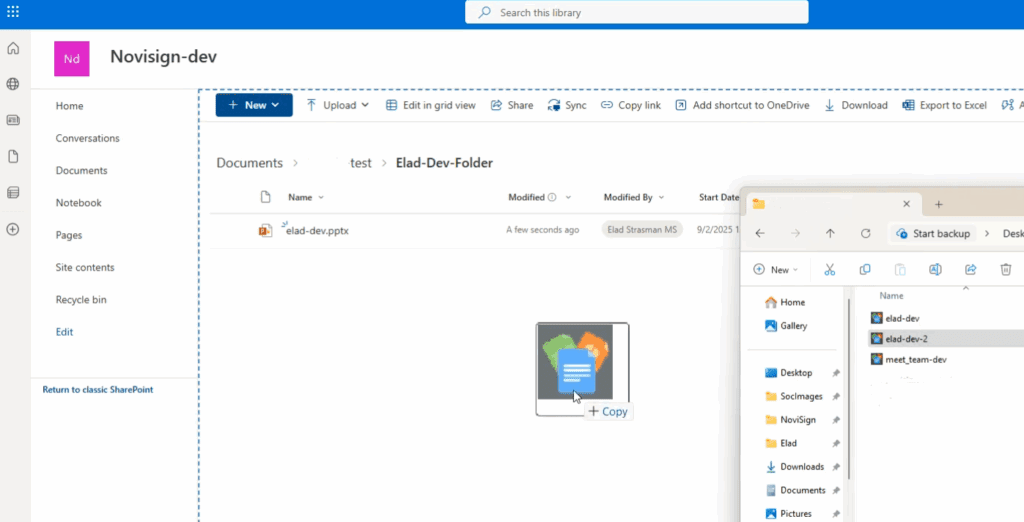Image resolution: width=1024 pixels, height=522 pixels.
Task: Open Conversations in site navigation
Action: tap(88, 139)
